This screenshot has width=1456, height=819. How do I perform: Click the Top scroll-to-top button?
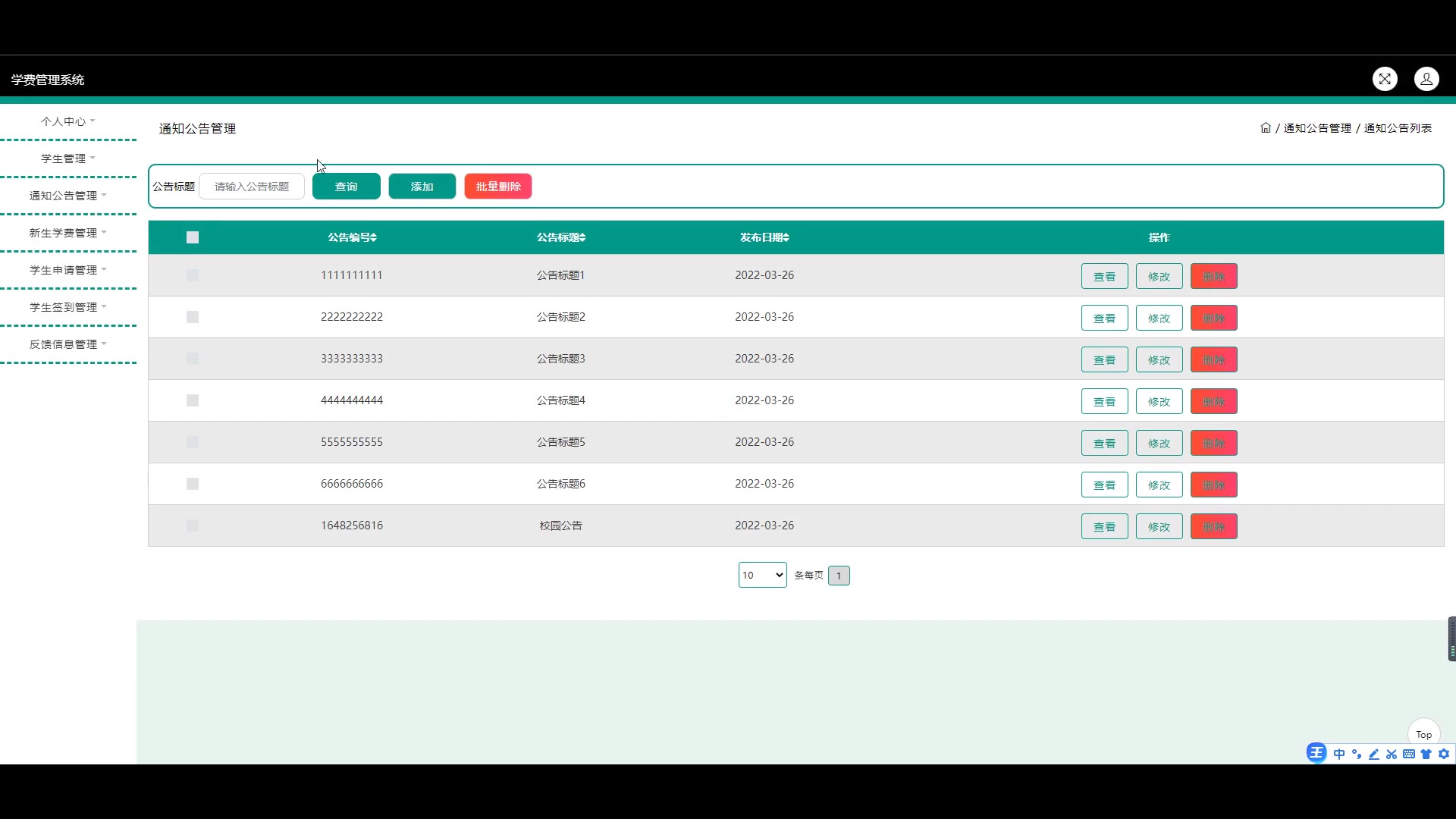point(1423,734)
